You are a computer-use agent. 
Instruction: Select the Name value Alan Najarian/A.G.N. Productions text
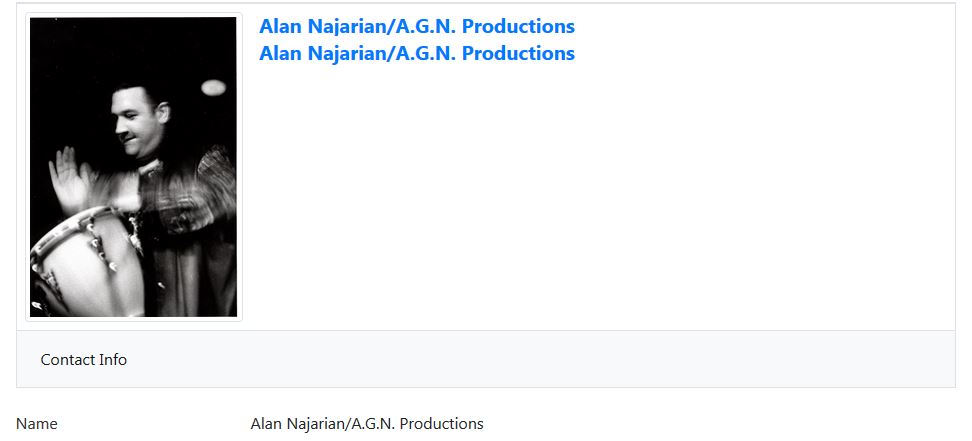367,424
